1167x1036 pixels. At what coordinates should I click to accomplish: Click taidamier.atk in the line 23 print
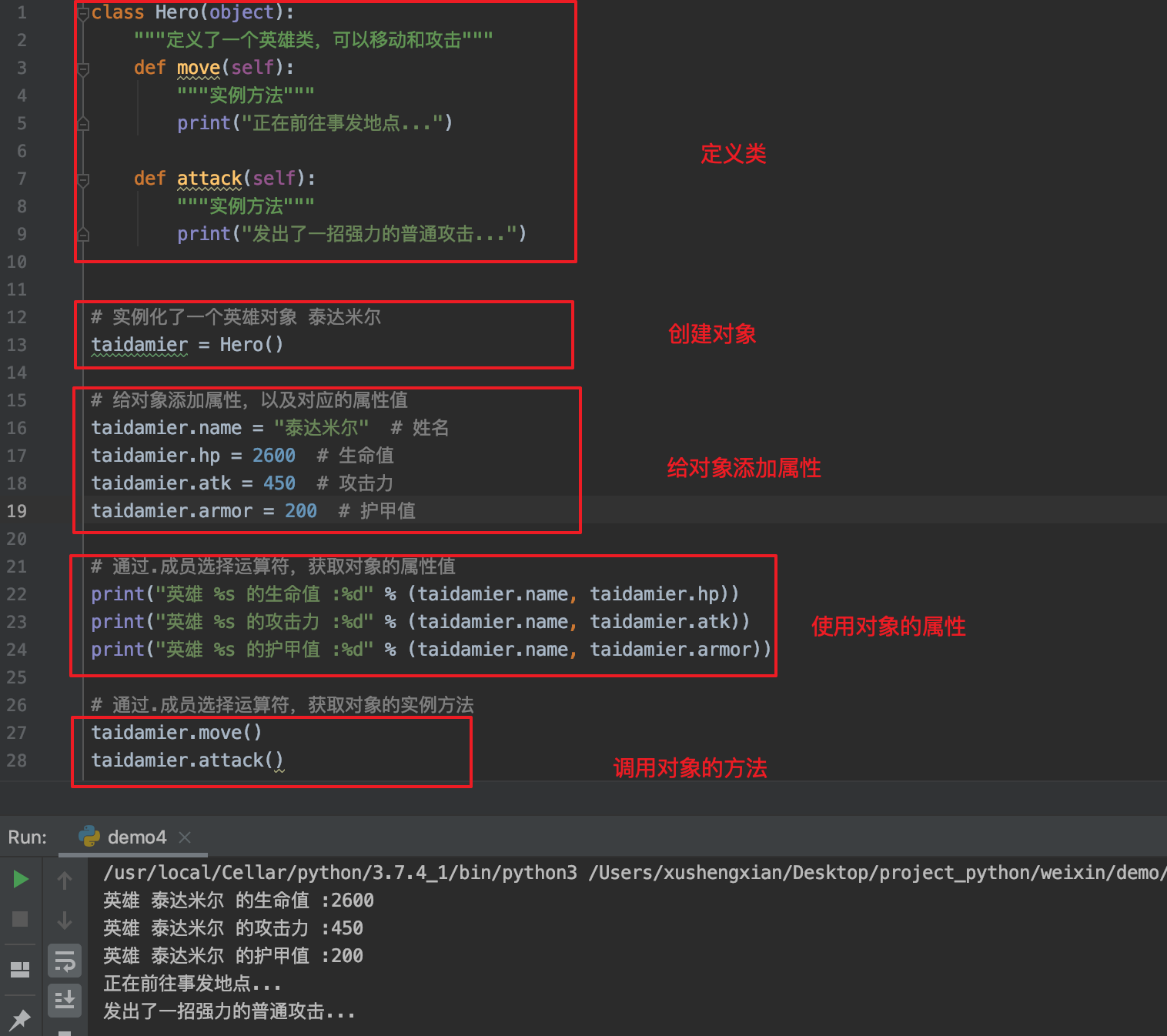(660, 622)
